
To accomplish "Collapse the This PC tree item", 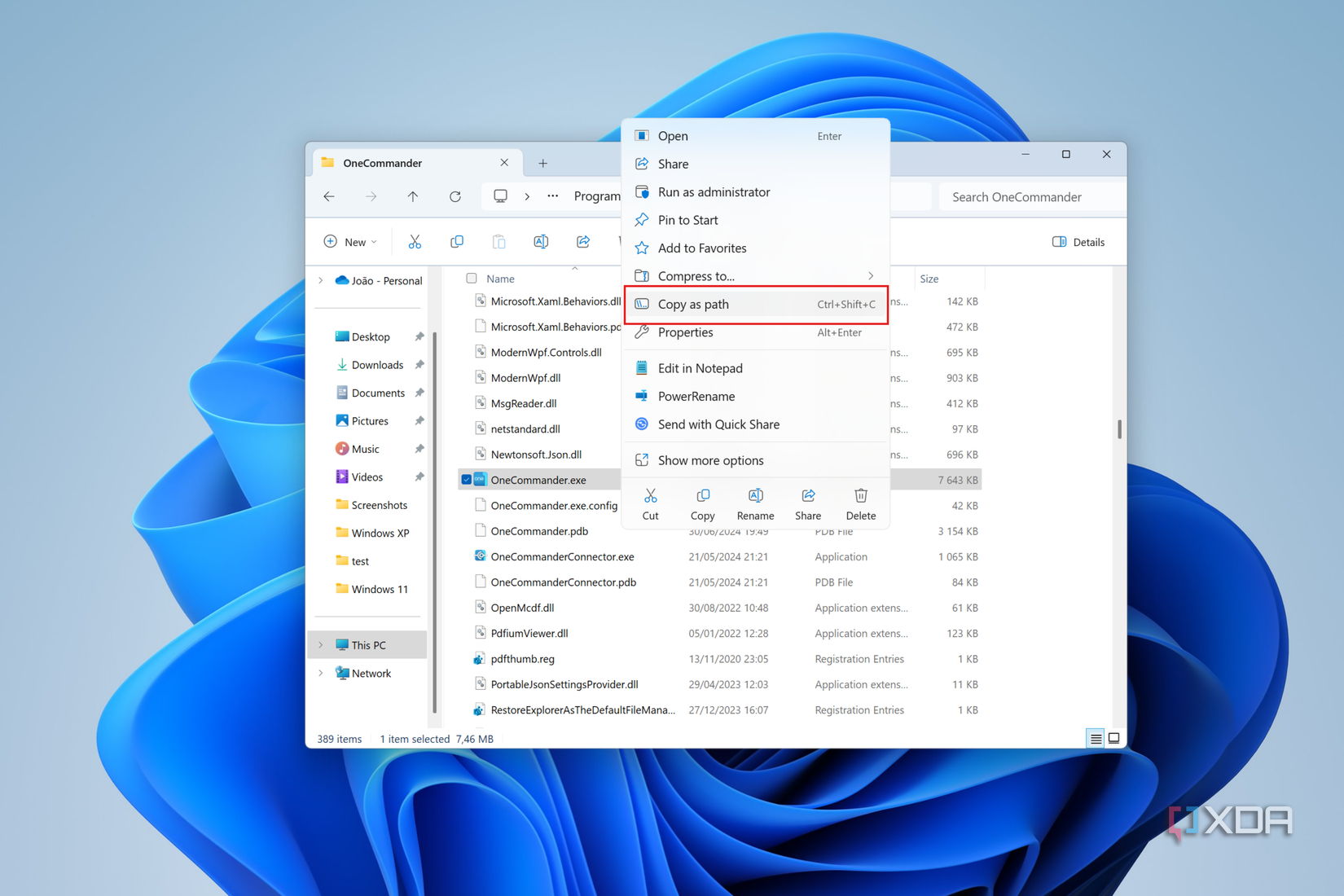I will [319, 644].
